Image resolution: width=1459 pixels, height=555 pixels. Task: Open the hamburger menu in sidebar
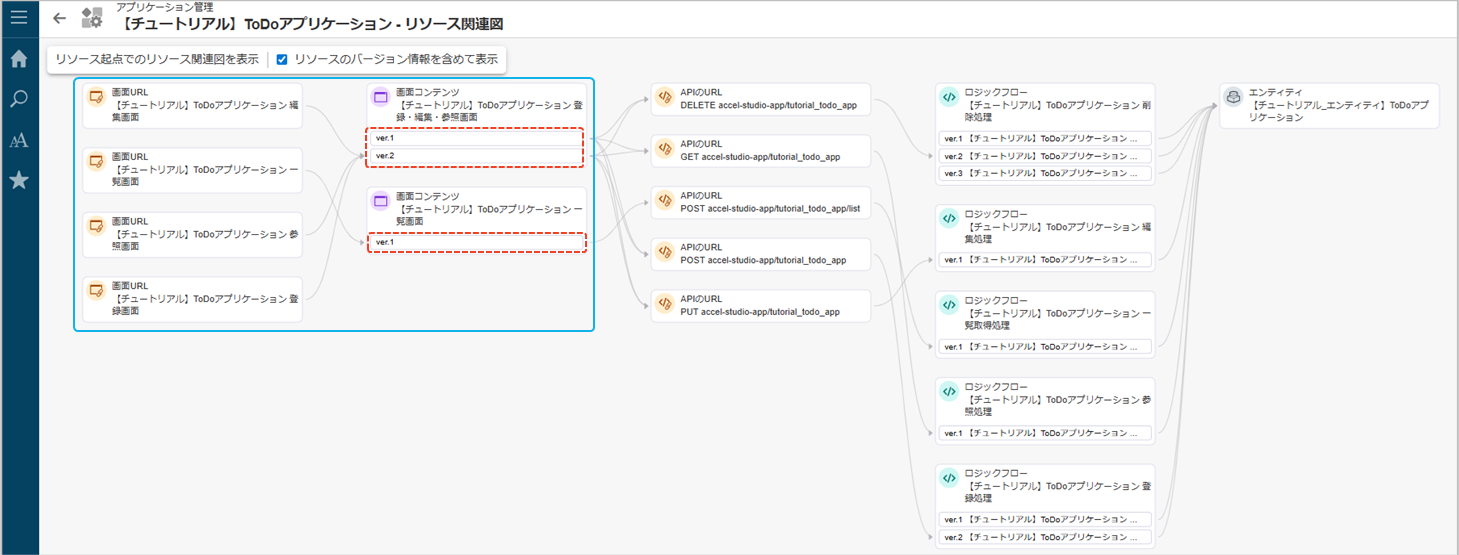tap(18, 18)
